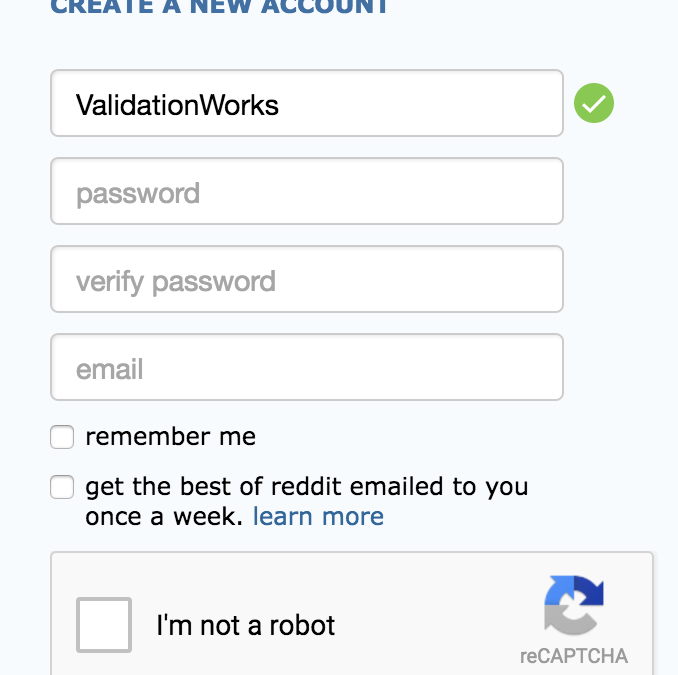Screen dimensions: 678x675
Task: Click the reCAPTCHA text under the logo
Action: click(574, 656)
